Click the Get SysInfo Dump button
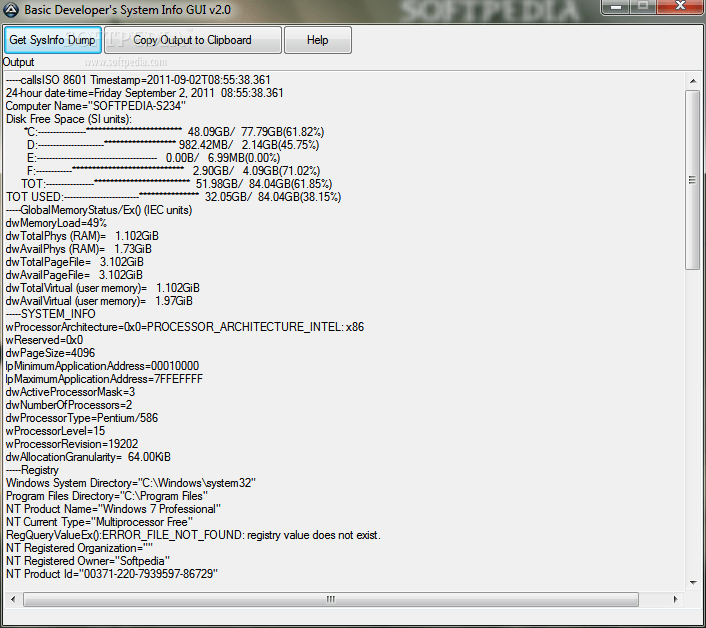Image resolution: width=706 pixels, height=628 pixels. 53,40
